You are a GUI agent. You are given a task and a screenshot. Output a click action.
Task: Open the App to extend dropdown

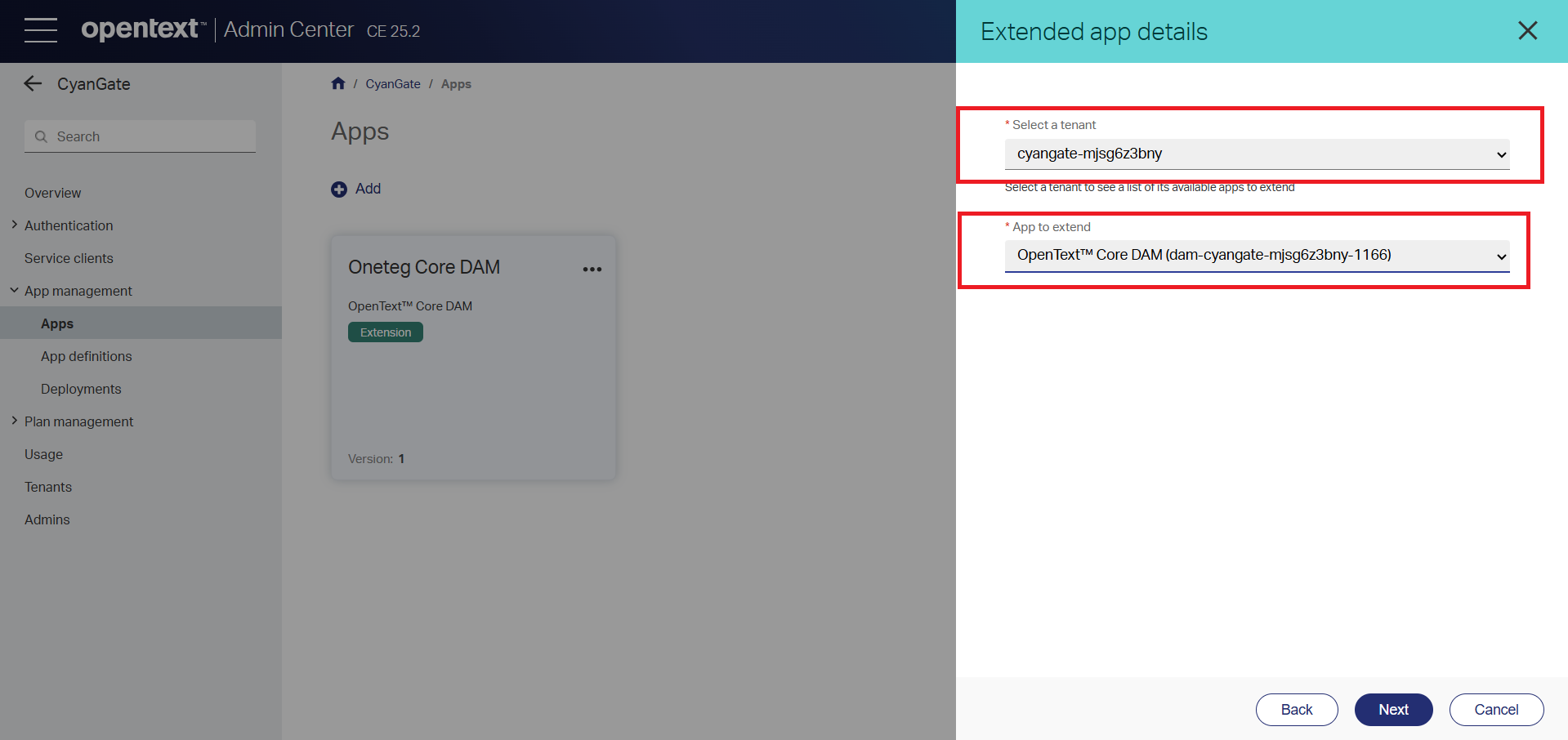point(1256,256)
